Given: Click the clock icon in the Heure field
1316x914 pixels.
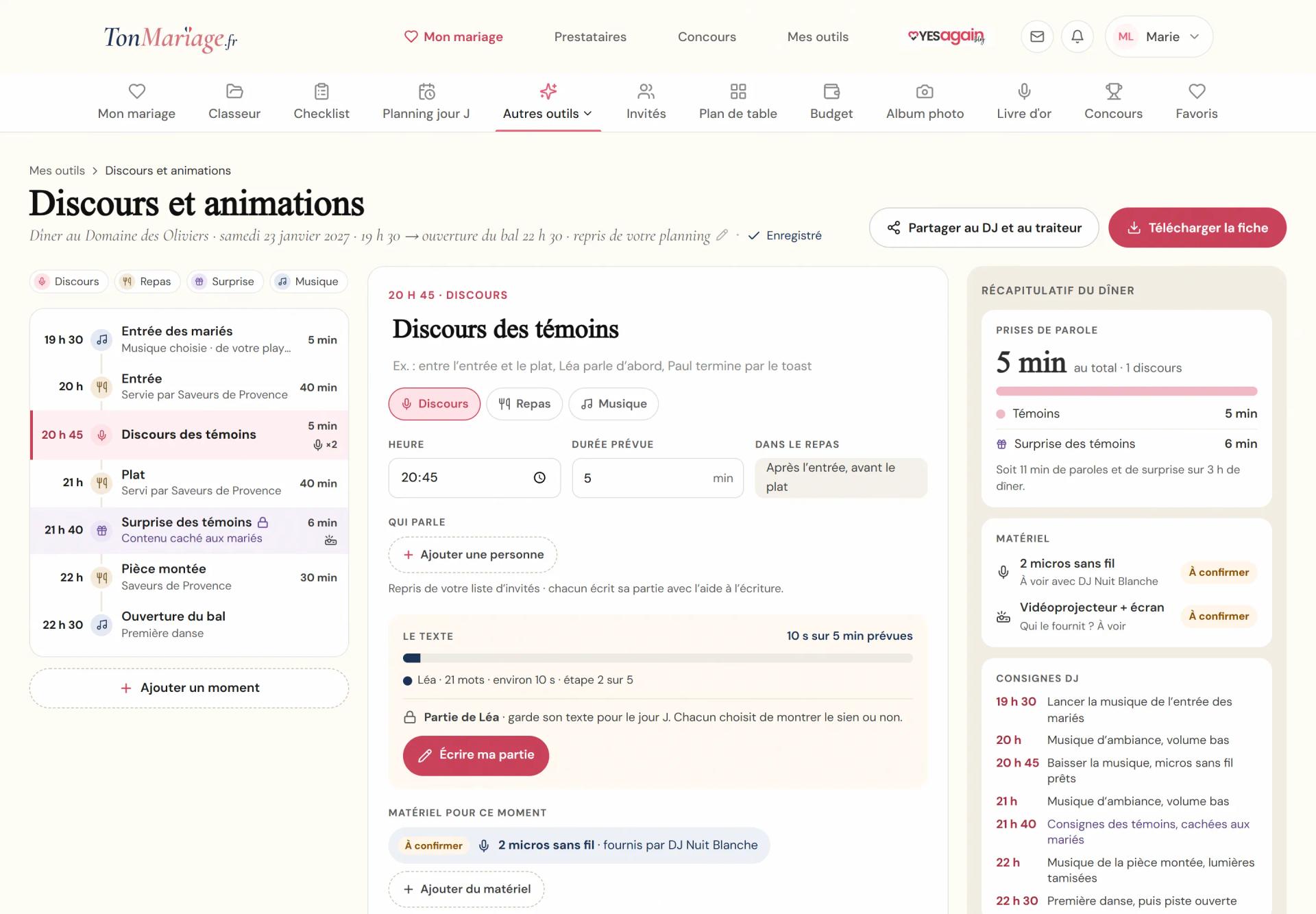Looking at the screenshot, I should pyautogui.click(x=539, y=478).
